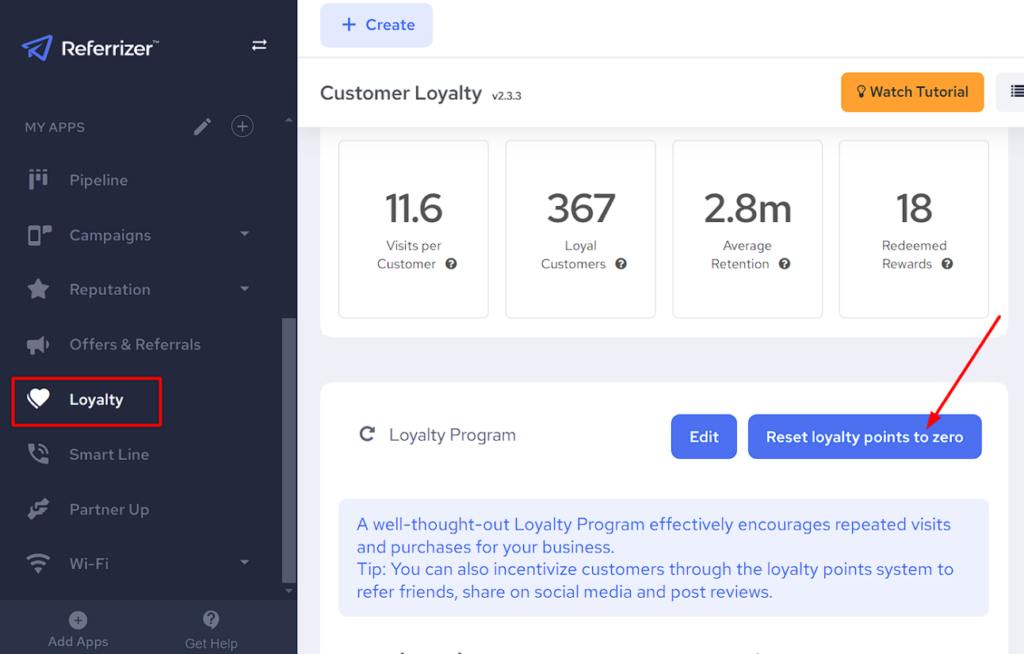
Task: Toggle sidebar with the swap arrows icon
Action: point(259,45)
